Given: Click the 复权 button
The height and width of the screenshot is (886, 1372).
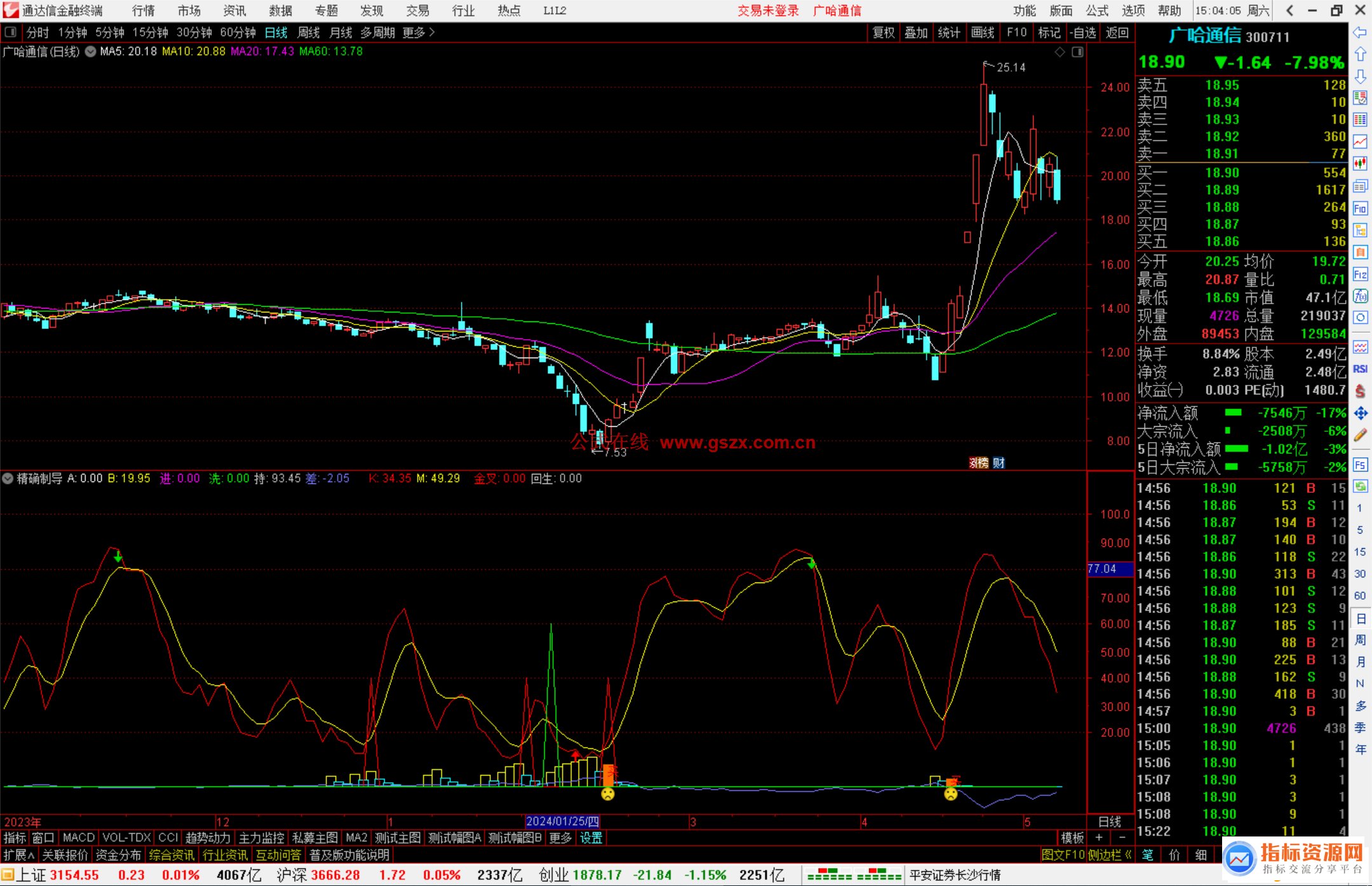Looking at the screenshot, I should [x=884, y=32].
